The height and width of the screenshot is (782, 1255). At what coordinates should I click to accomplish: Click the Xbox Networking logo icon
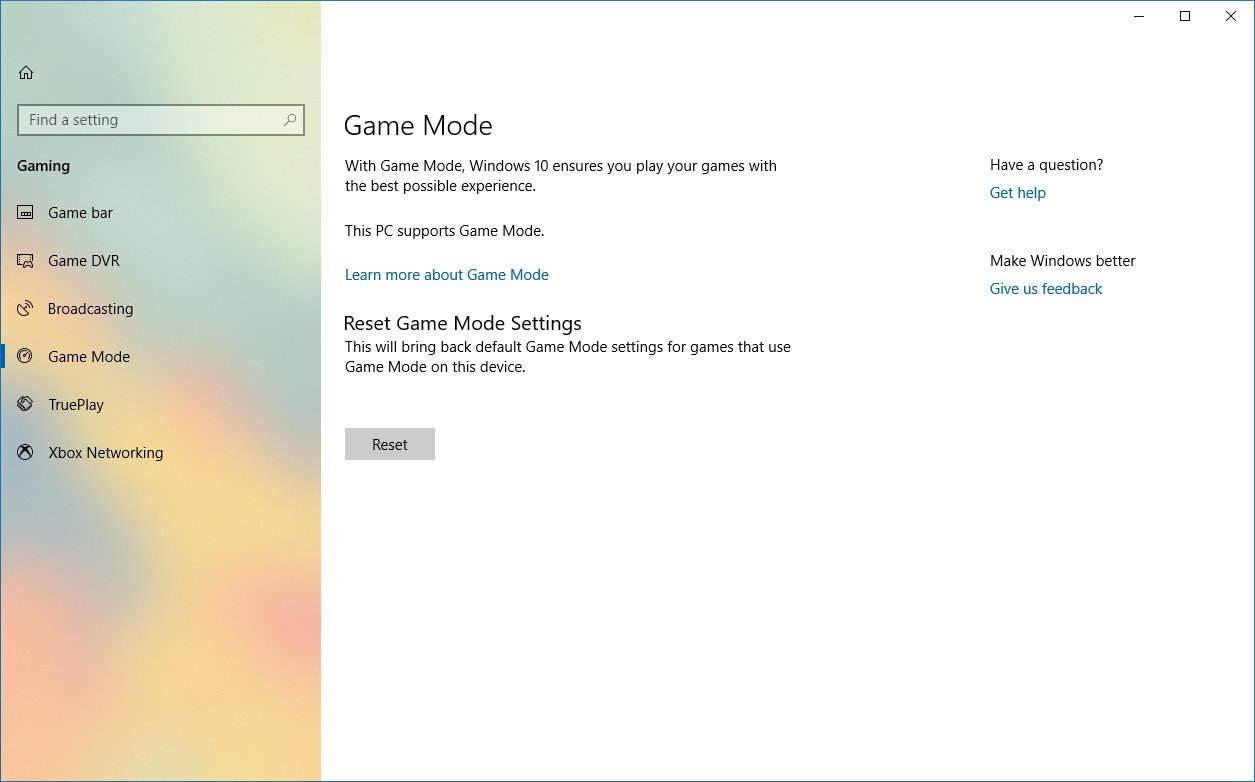click(26, 453)
